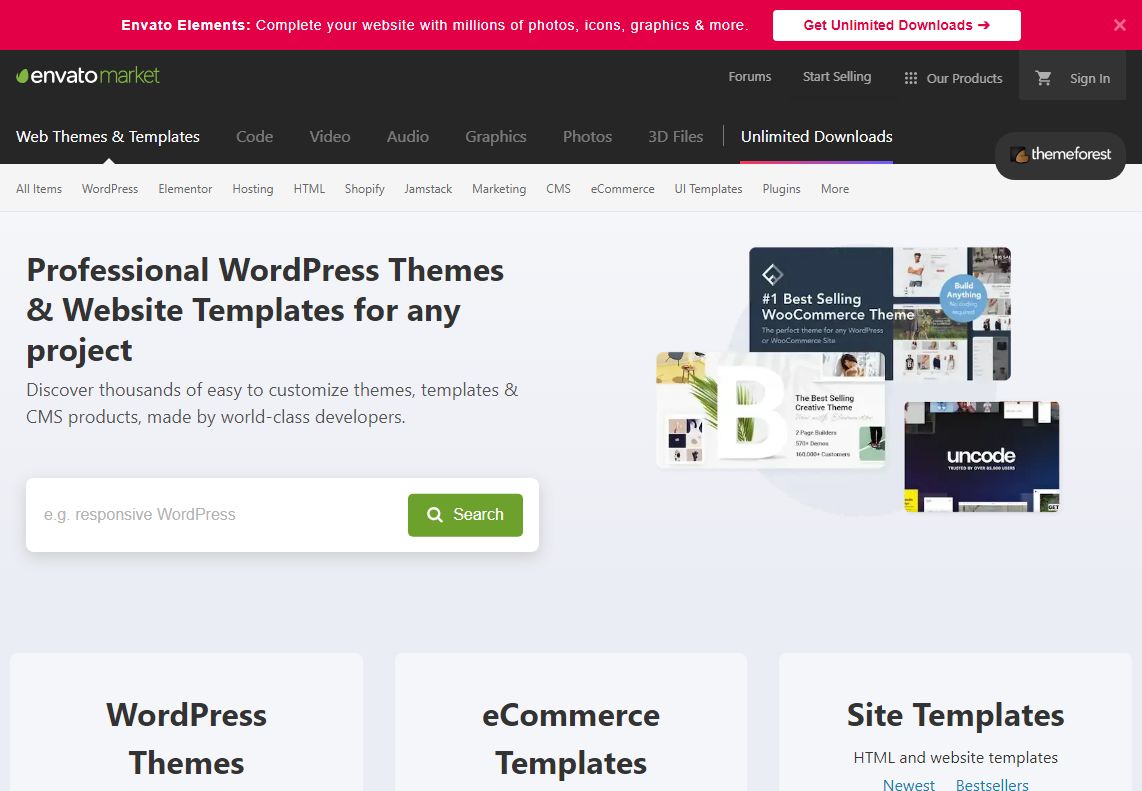Open the Best Selling Creative Theme thumbnail
This screenshot has width=1142, height=791.
click(771, 410)
